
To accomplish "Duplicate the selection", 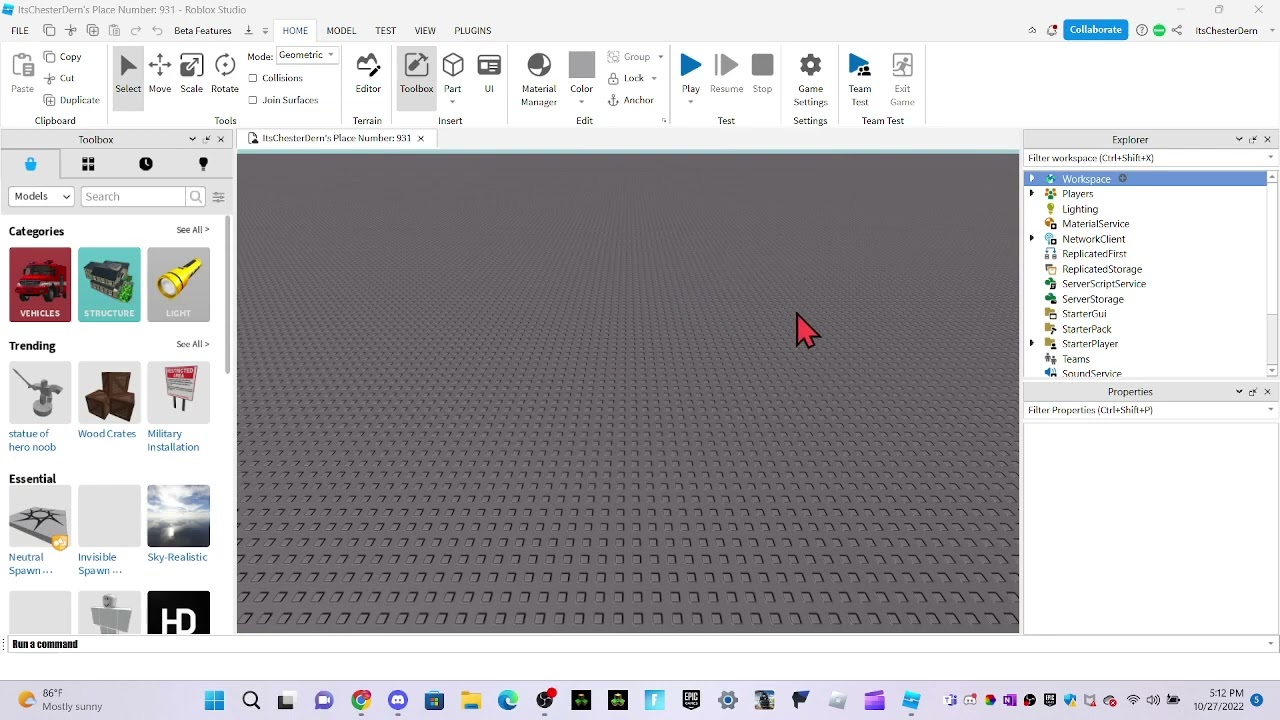I will click(71, 100).
